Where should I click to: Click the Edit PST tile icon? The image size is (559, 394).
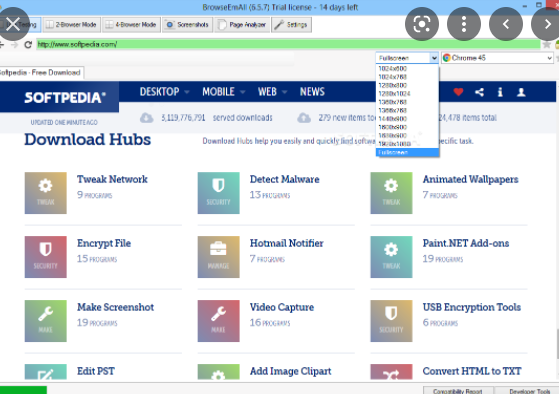tap(46, 373)
